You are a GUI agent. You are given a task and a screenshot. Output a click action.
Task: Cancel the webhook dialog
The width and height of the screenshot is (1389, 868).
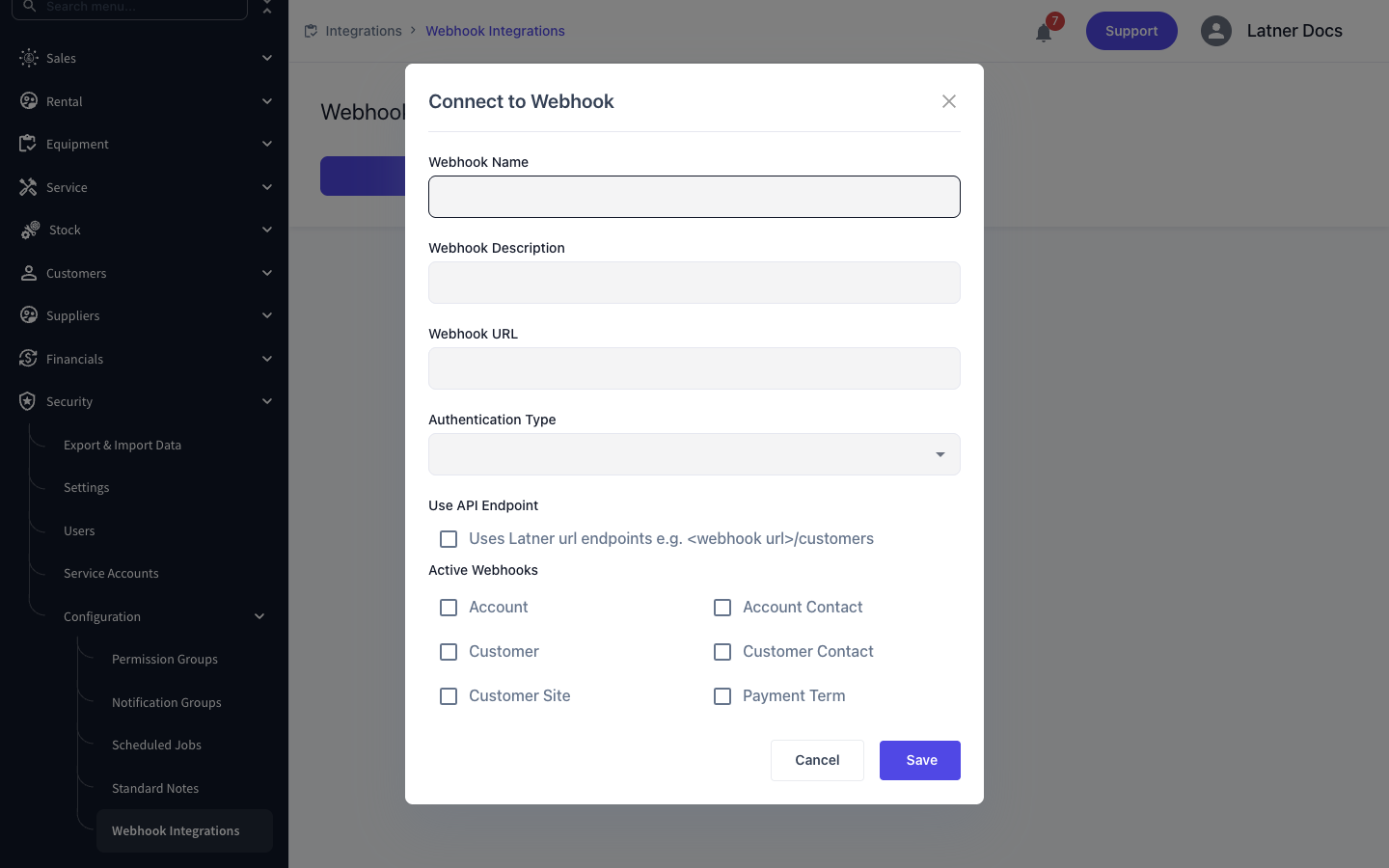(817, 760)
